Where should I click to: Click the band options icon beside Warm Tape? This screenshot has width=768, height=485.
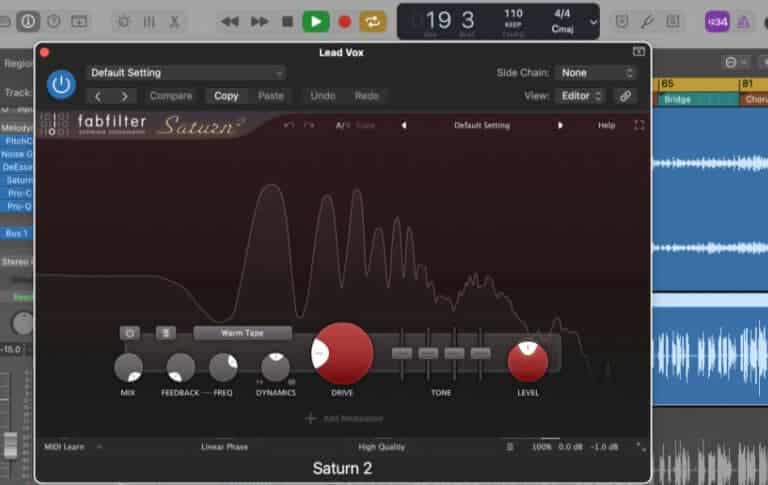tap(166, 333)
